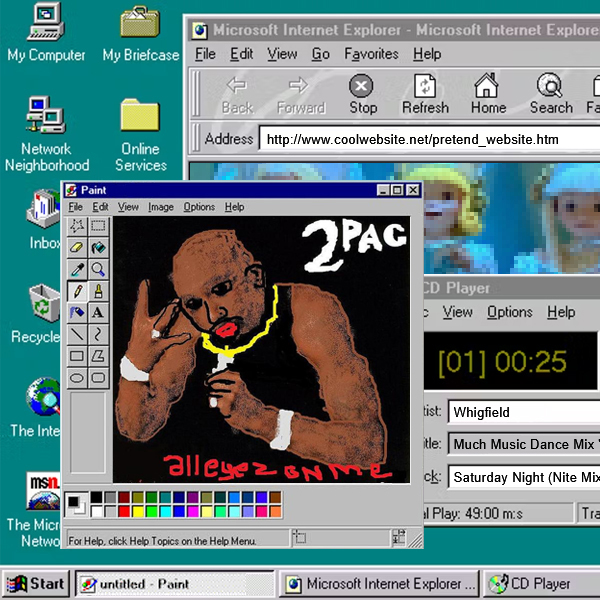Screen dimensions: 600x600
Task: Choose the Fill With Color bucket tool
Action: (x=98, y=247)
